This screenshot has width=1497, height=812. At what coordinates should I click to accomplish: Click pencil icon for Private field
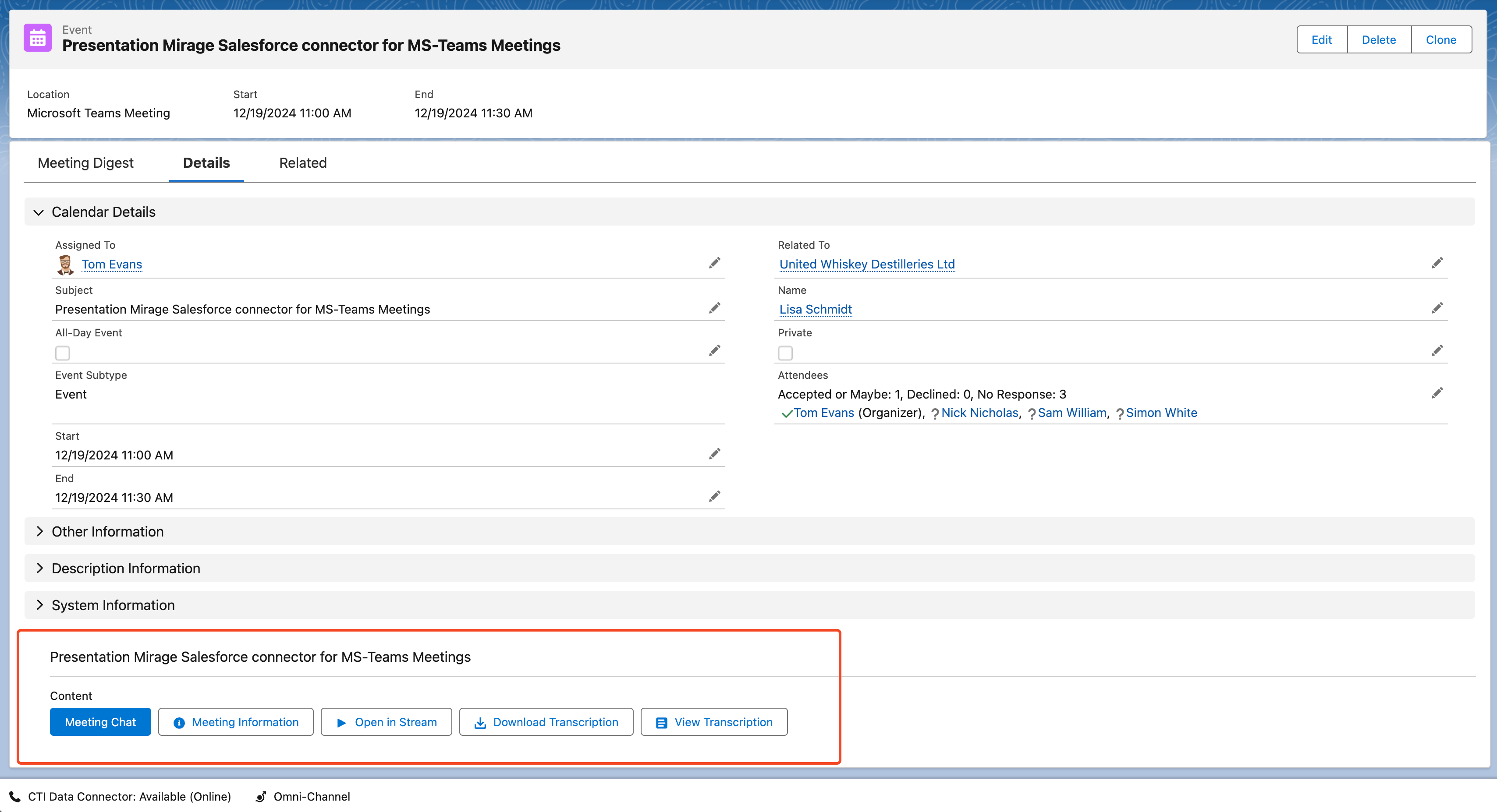pyautogui.click(x=1437, y=350)
